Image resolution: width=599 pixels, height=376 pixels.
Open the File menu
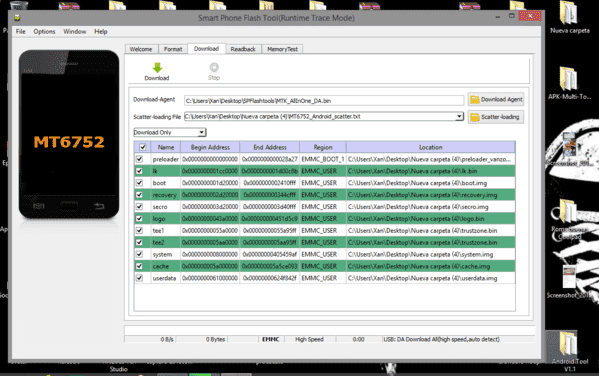point(21,31)
